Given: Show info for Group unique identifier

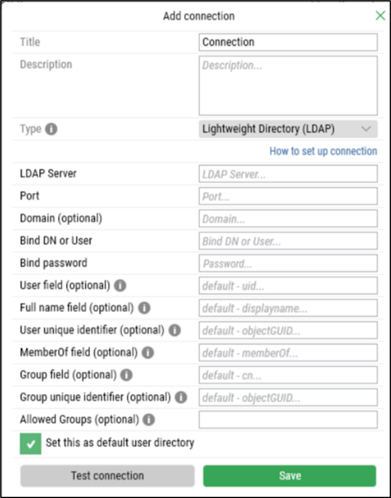Looking at the screenshot, I should (x=181, y=397).
